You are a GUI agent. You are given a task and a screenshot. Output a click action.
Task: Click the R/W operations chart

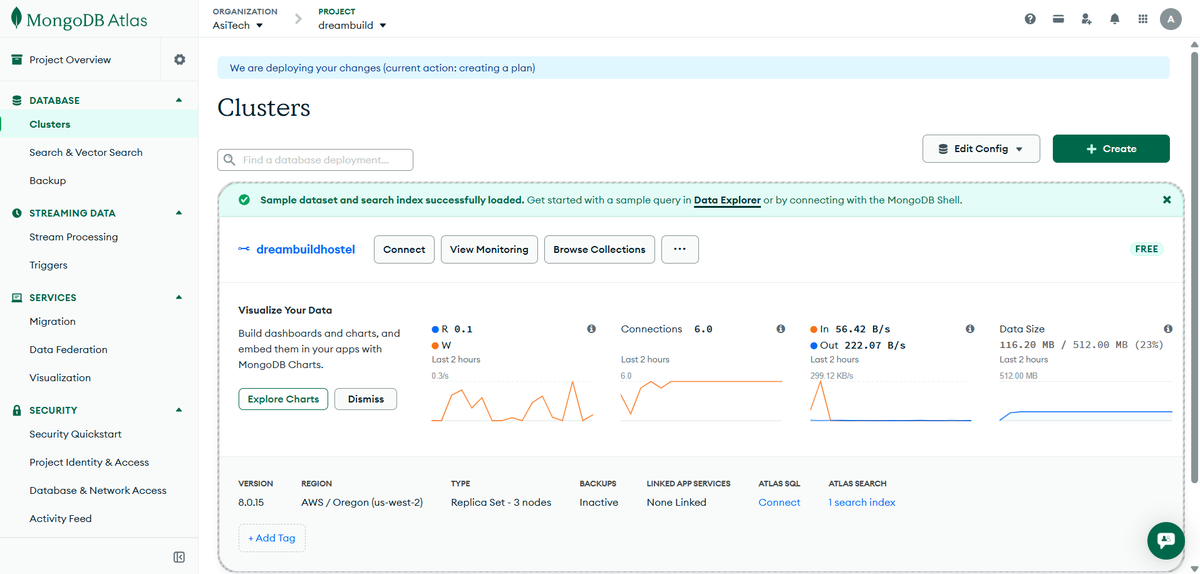(512, 400)
